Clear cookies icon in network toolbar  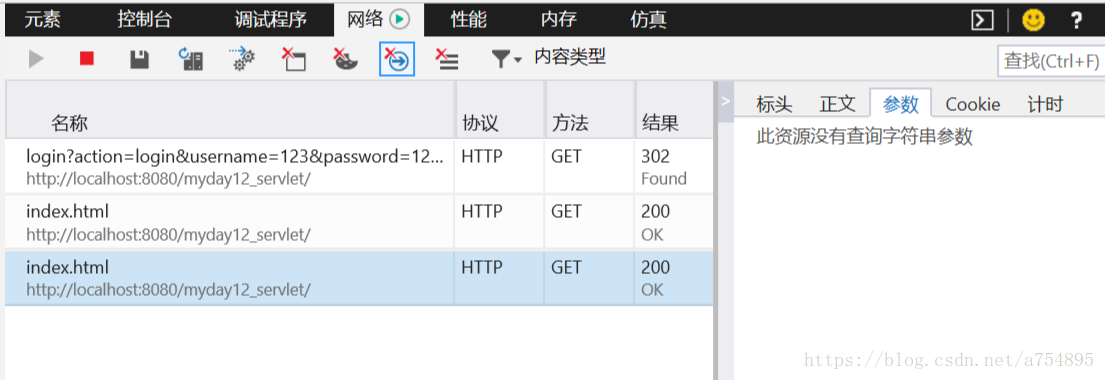pyautogui.click(x=345, y=59)
